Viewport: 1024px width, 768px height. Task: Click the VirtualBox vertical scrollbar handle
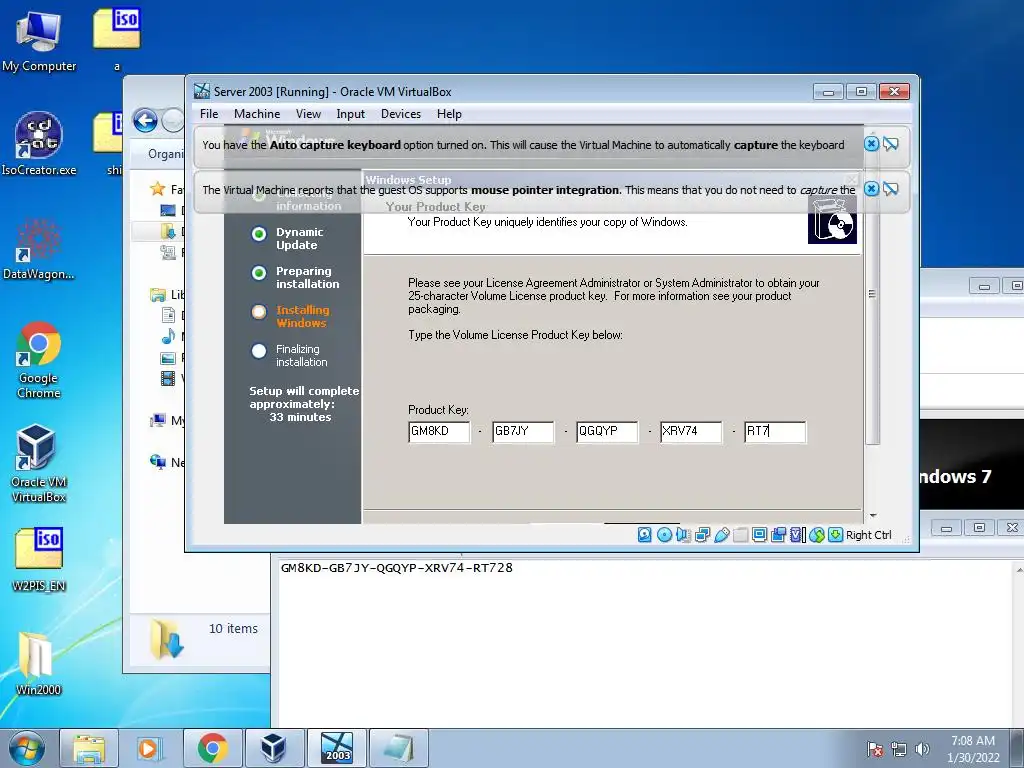pos(872,294)
